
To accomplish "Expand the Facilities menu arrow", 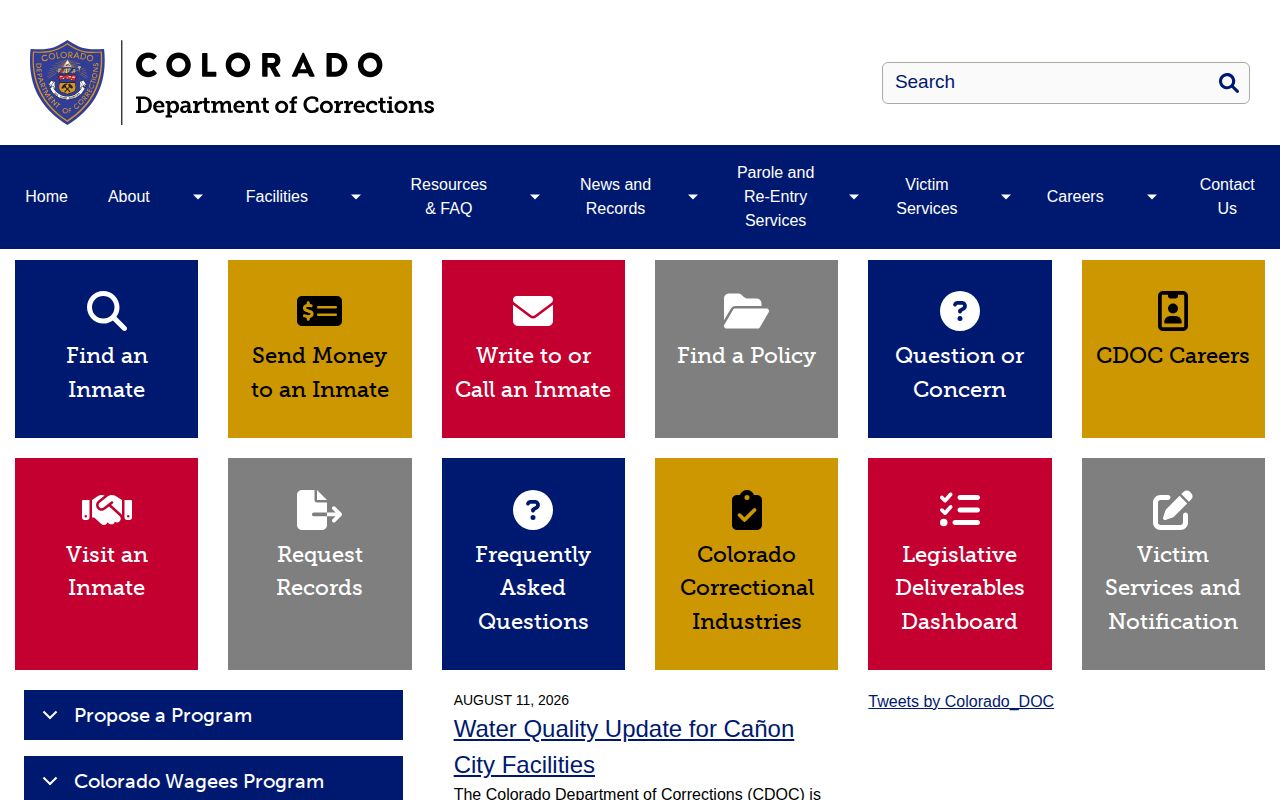I will (356, 197).
